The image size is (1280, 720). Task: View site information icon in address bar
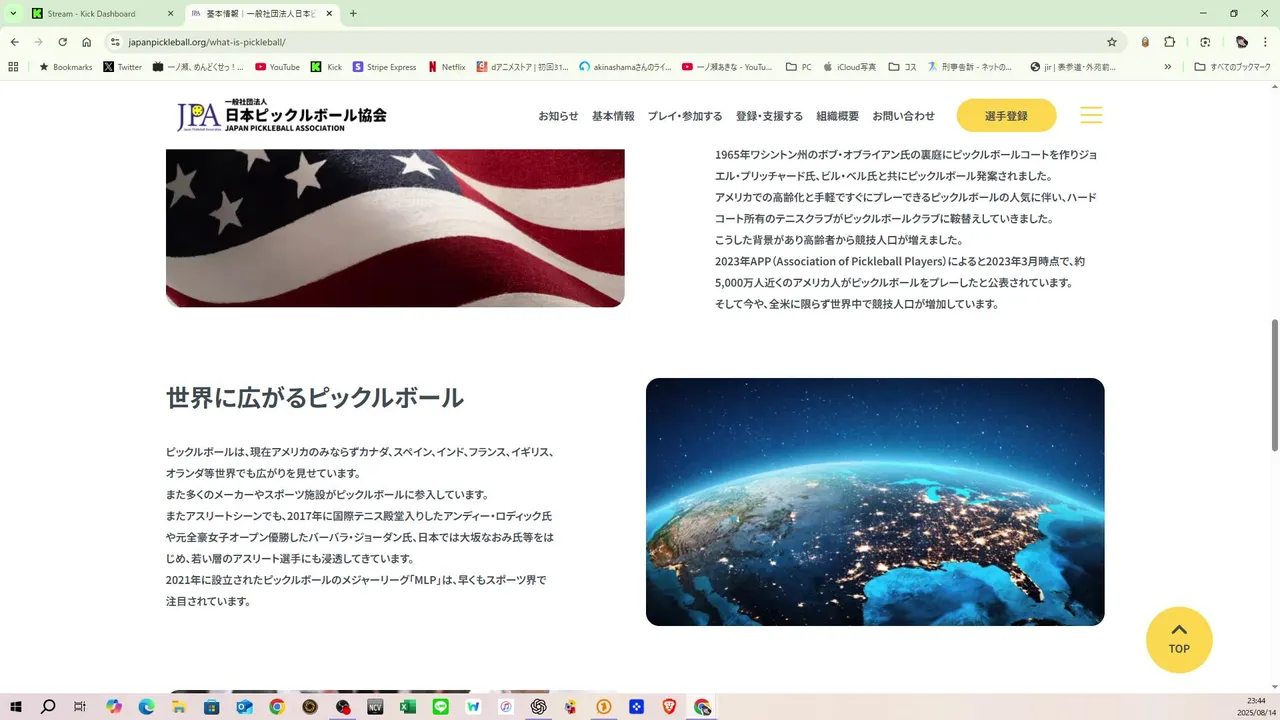(x=115, y=42)
